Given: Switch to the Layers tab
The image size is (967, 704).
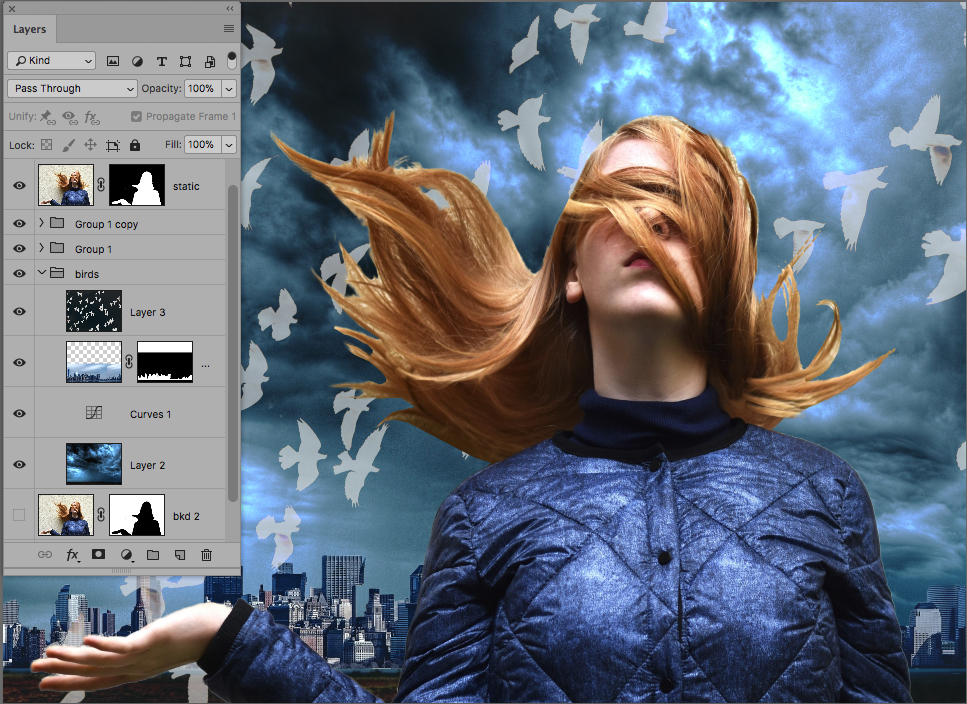Looking at the screenshot, I should [x=30, y=29].
